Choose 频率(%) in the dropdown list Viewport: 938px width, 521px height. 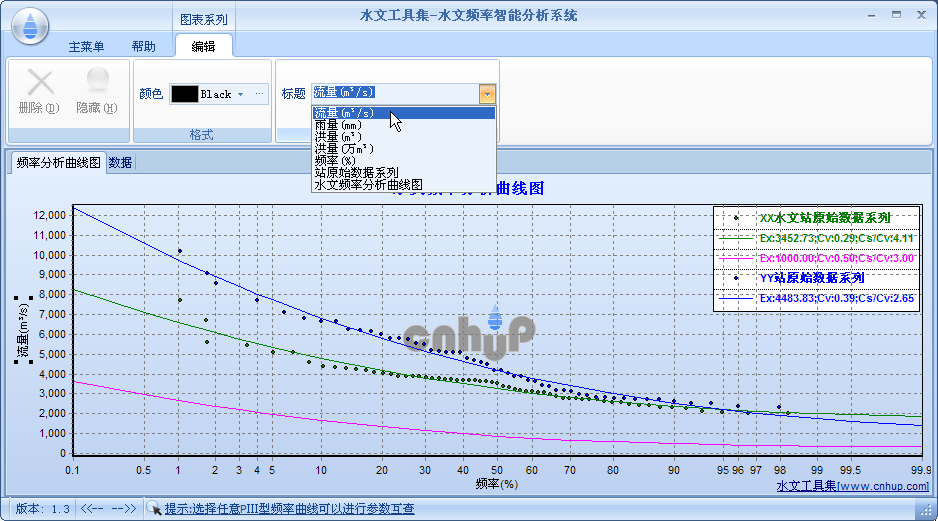pyautogui.click(x=335, y=160)
